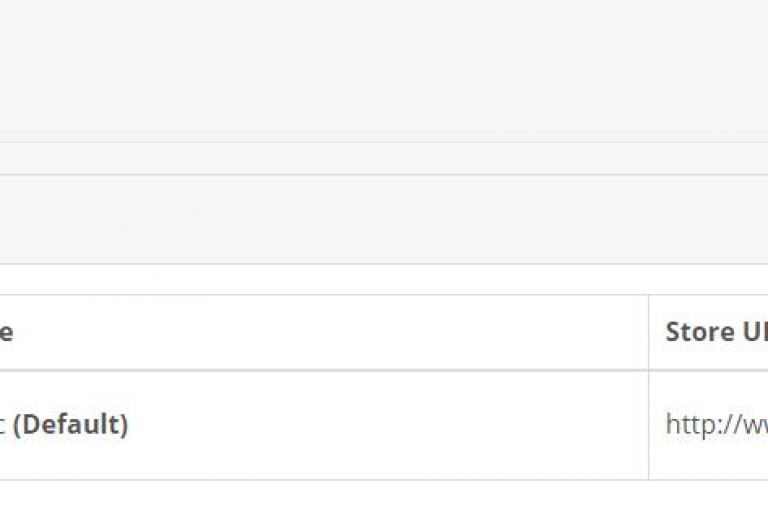Select the (Default) store name text
This screenshot has height=510, width=768.
[x=71, y=424]
